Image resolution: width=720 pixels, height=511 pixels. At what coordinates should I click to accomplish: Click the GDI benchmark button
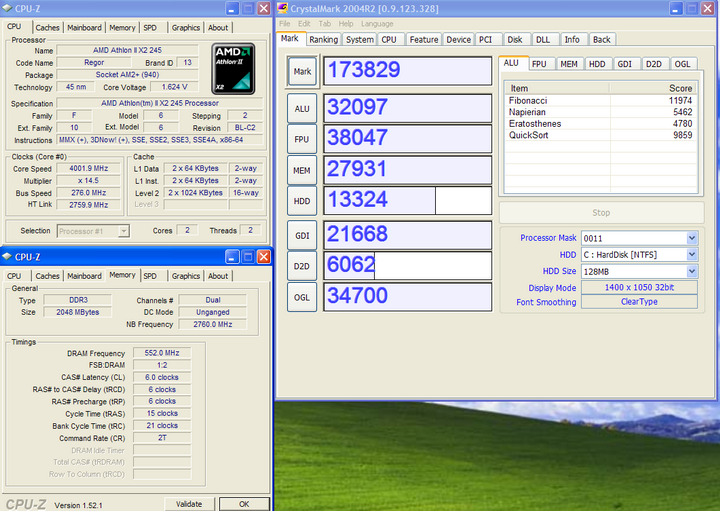tap(302, 236)
